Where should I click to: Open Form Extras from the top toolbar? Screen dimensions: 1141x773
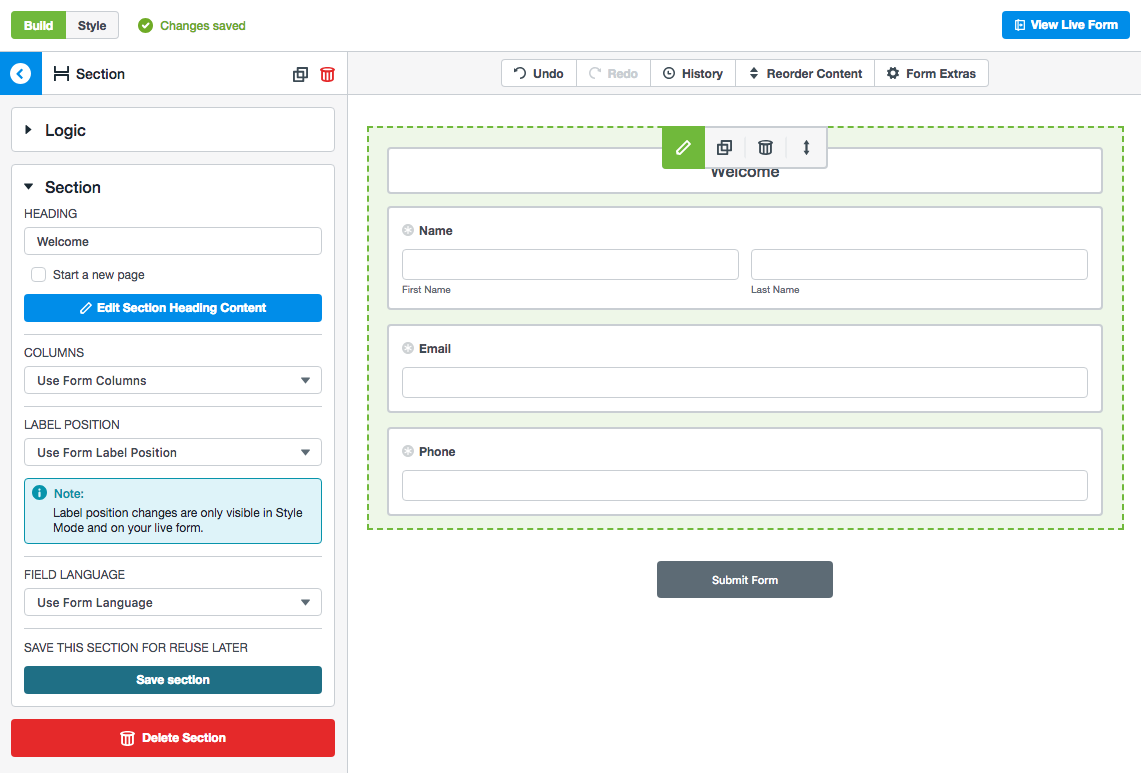[x=931, y=72]
